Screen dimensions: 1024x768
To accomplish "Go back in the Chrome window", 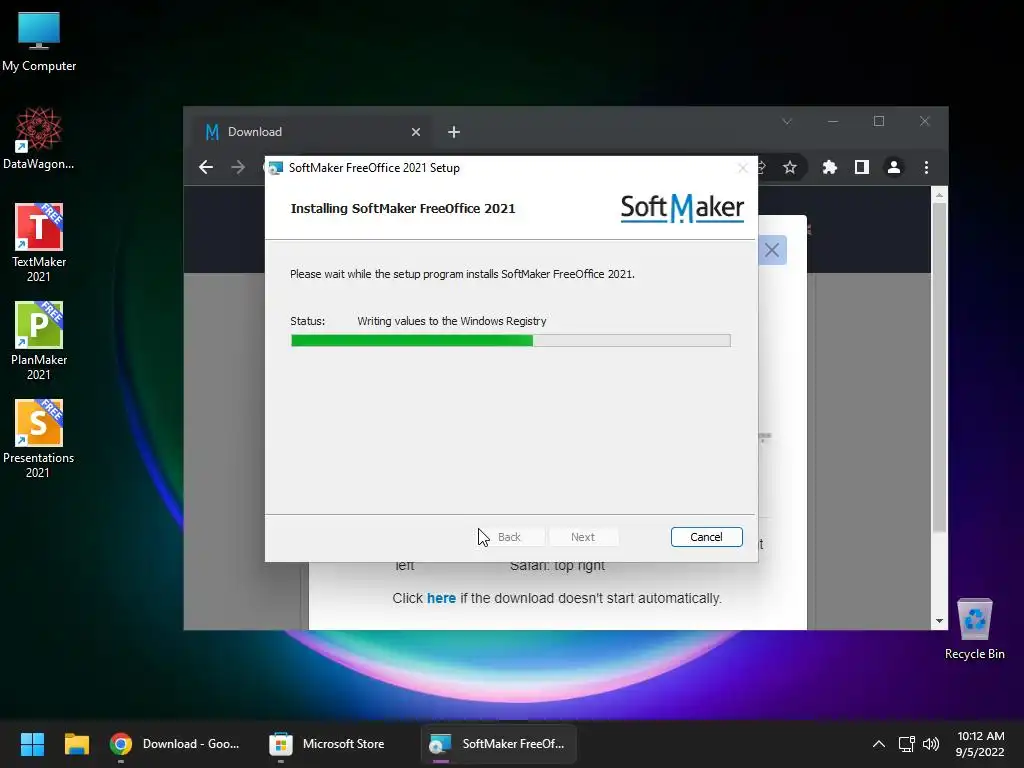I will pyautogui.click(x=206, y=167).
